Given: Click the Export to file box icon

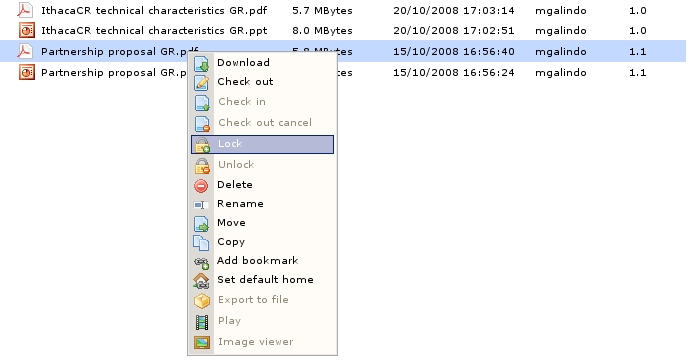Looking at the screenshot, I should tap(202, 301).
